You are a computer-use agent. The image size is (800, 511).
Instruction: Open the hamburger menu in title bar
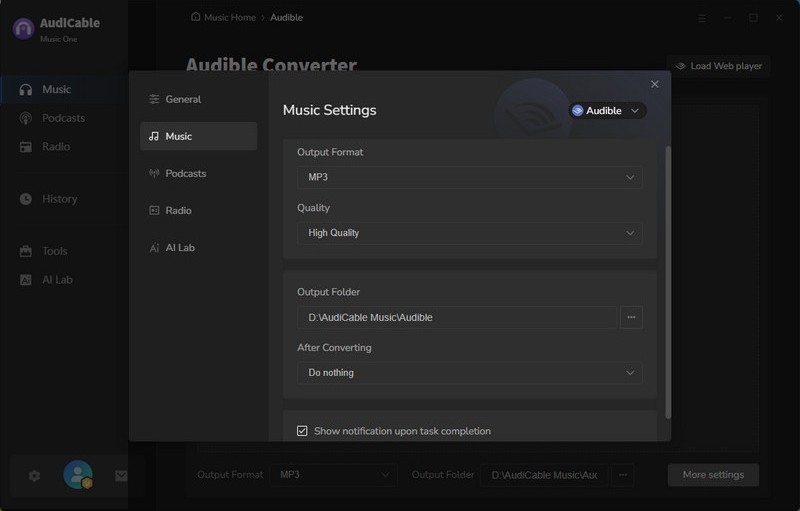click(x=702, y=18)
